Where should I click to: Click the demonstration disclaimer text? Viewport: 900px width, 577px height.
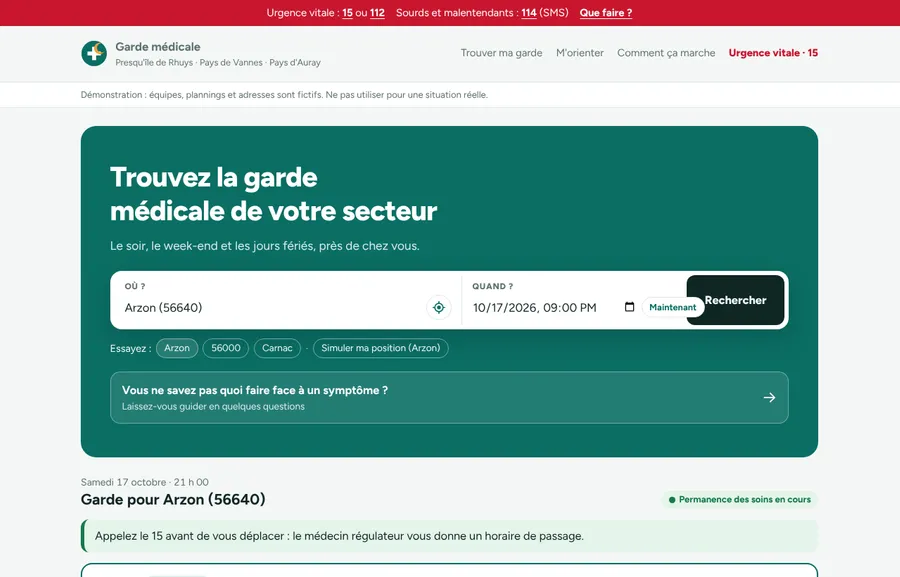pyautogui.click(x=284, y=95)
